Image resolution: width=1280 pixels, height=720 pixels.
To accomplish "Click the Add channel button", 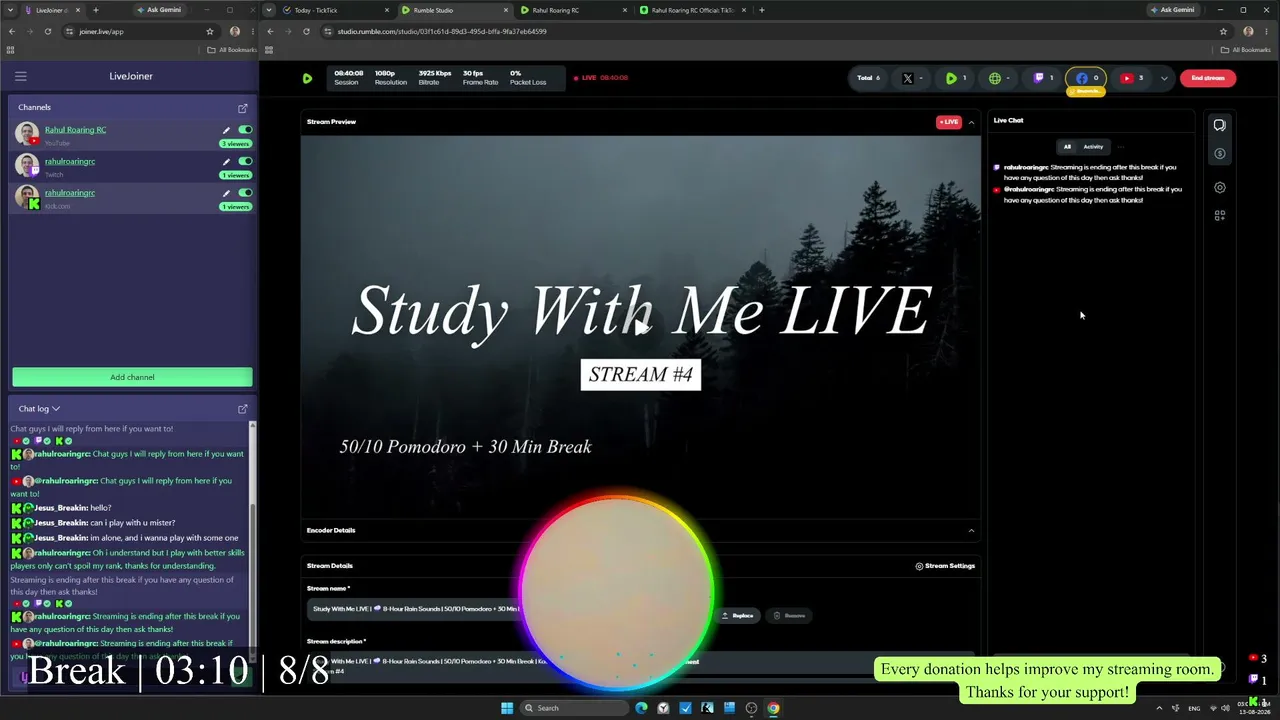I will 132,377.
